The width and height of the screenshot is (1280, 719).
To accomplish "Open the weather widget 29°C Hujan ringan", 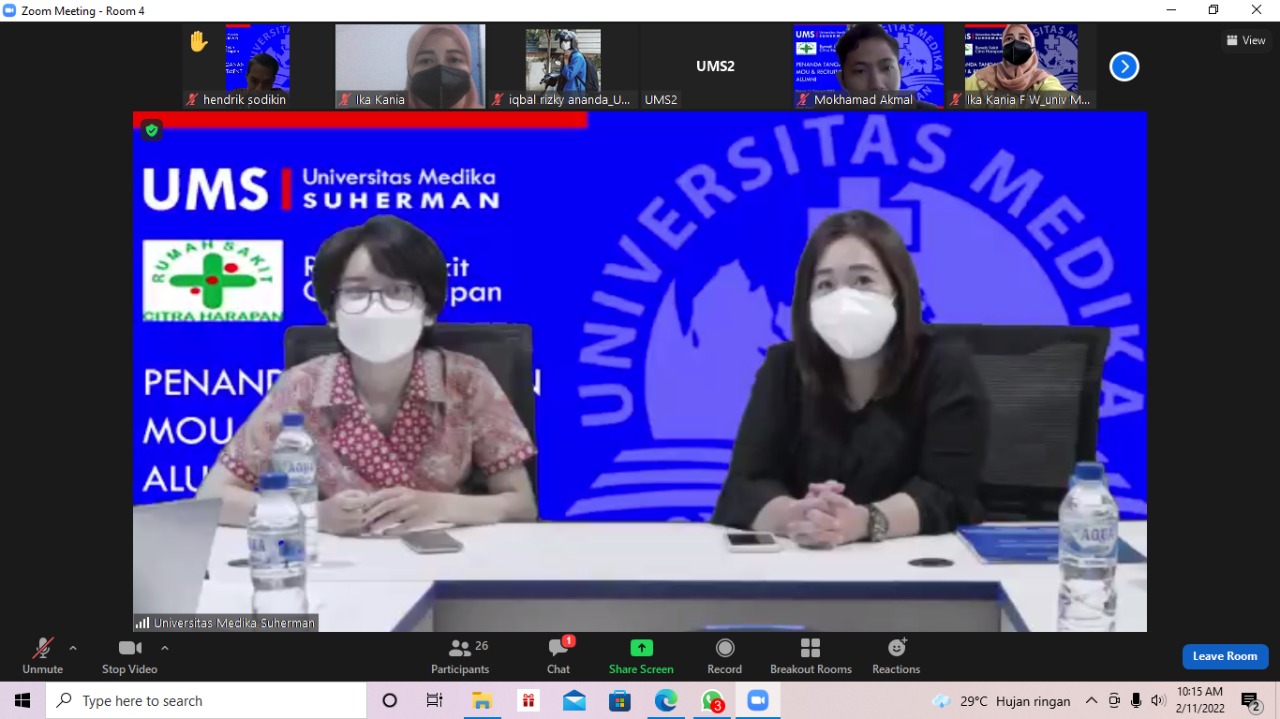I will [1001, 701].
